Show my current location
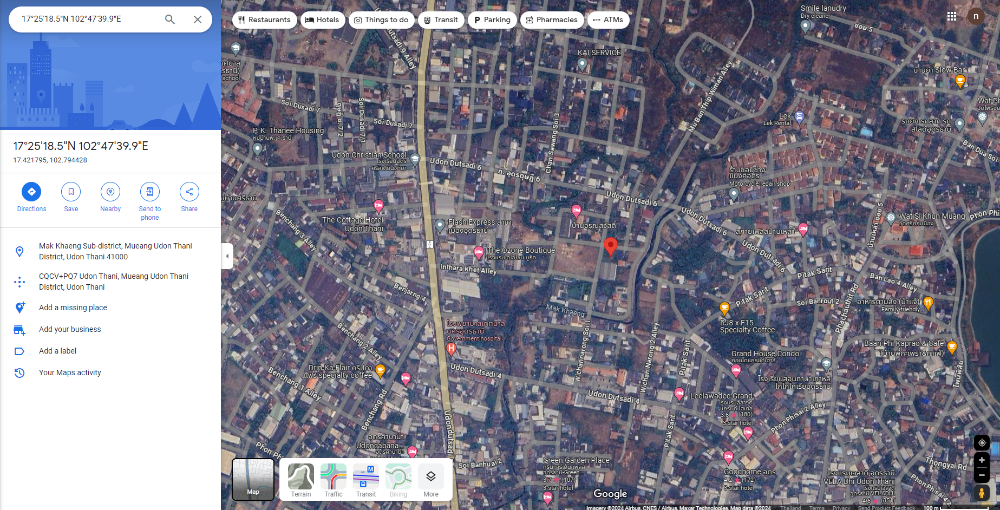The image size is (1000, 510). coord(982,442)
